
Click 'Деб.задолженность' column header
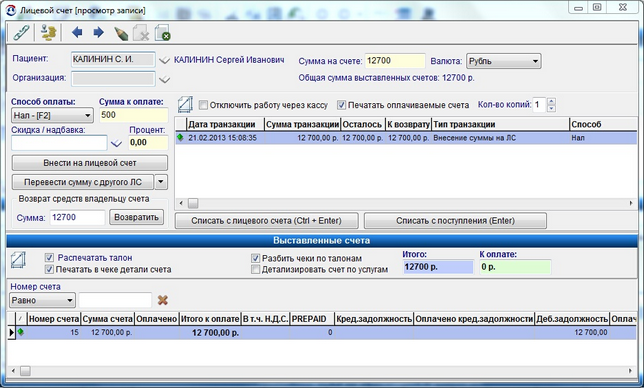[572, 319]
